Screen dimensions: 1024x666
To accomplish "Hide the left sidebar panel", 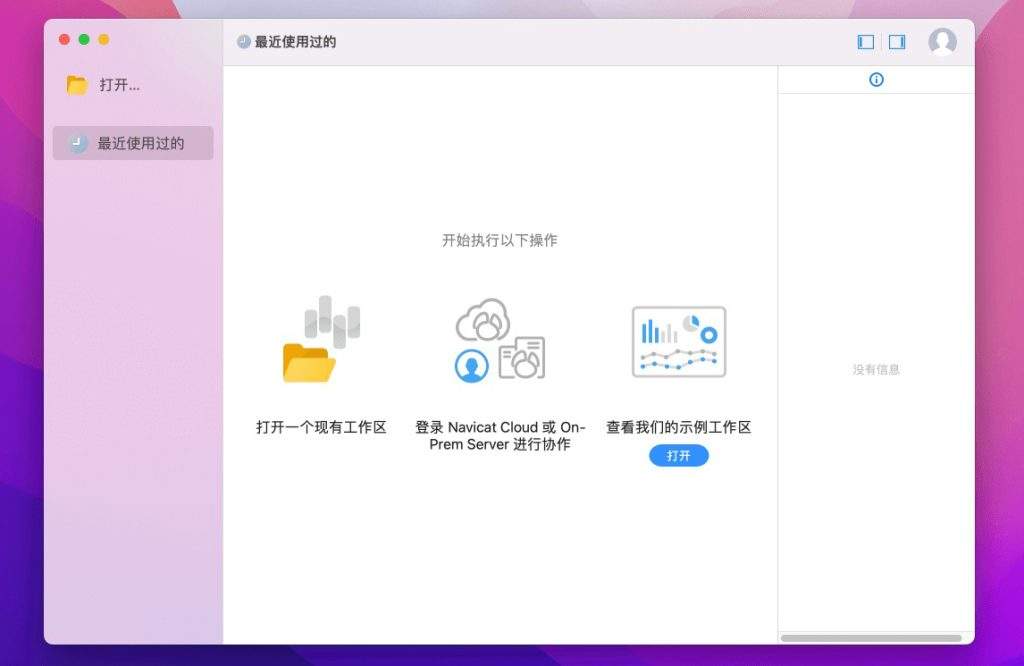I will (866, 42).
